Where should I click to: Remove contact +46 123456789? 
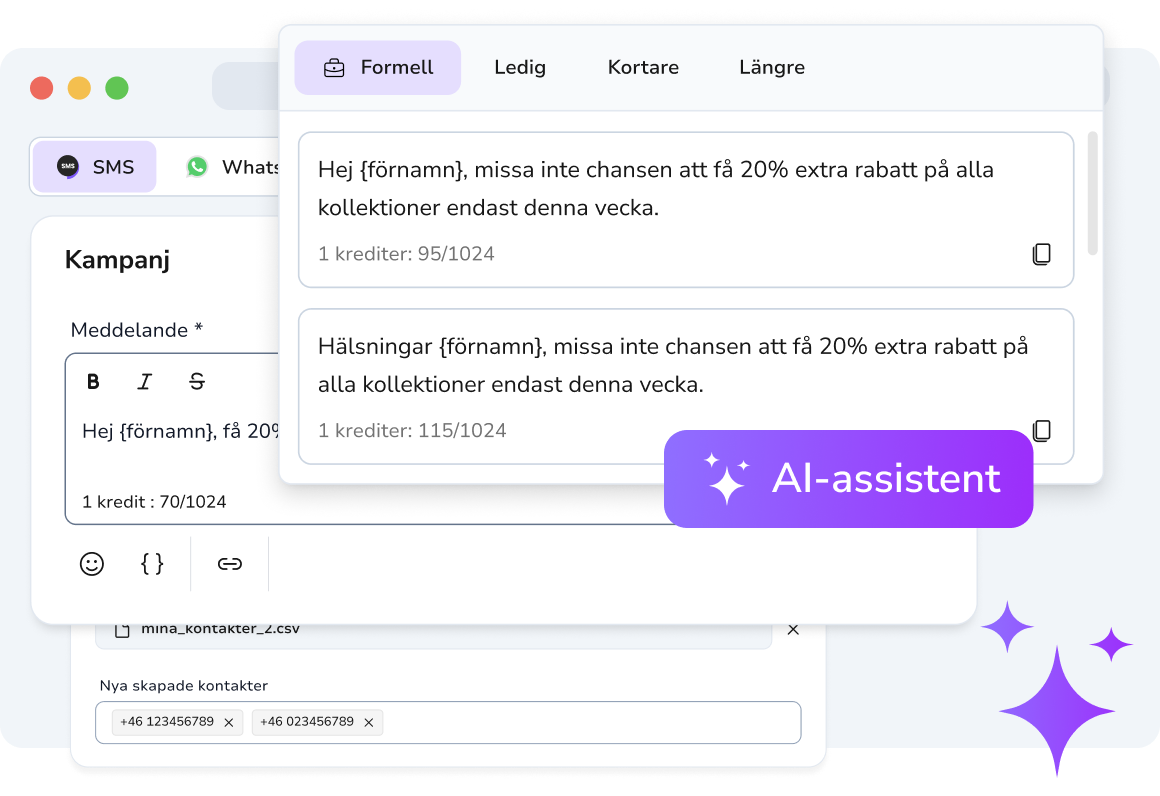pos(229,723)
